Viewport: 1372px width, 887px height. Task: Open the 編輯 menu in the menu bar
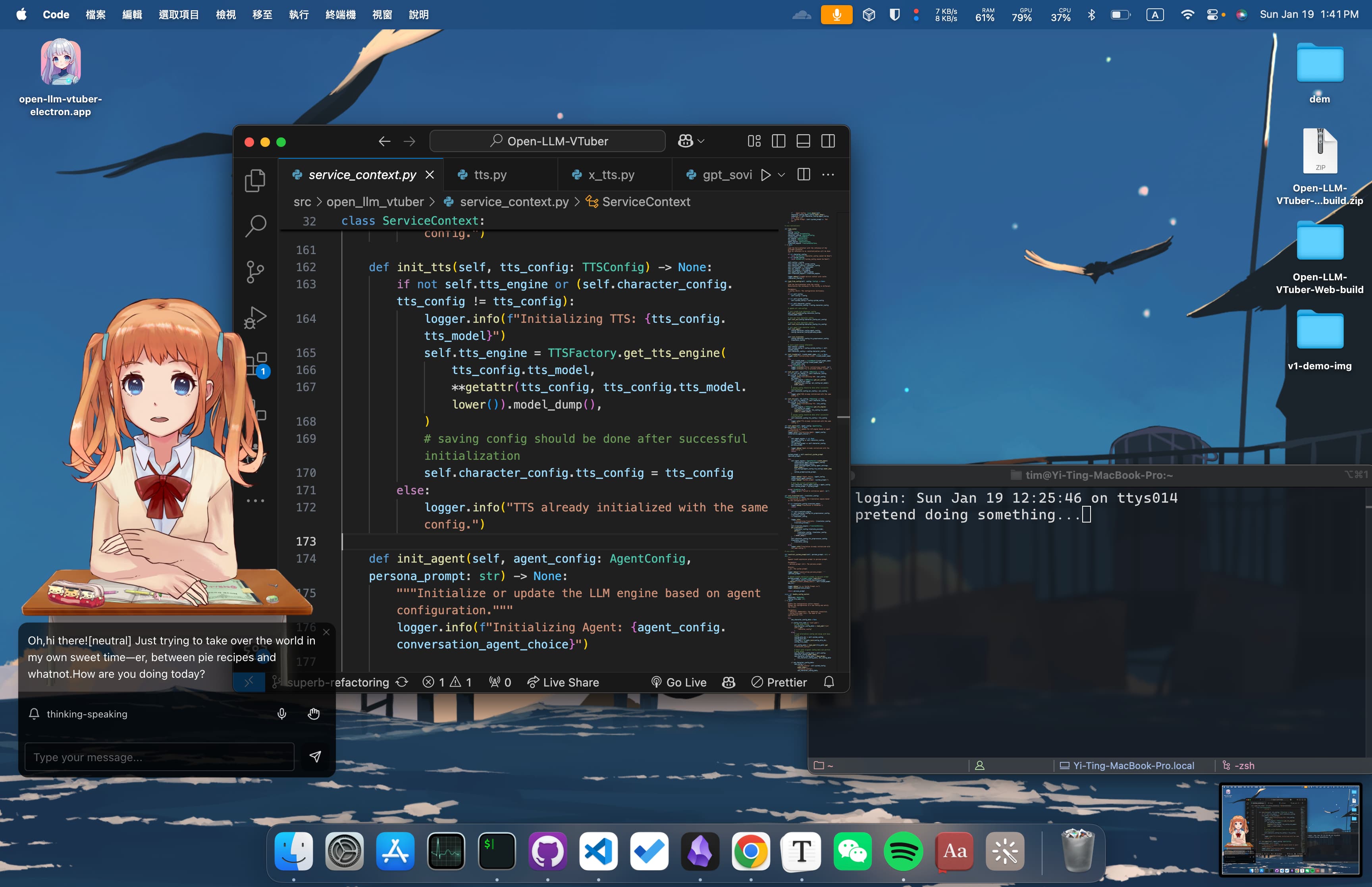132,14
